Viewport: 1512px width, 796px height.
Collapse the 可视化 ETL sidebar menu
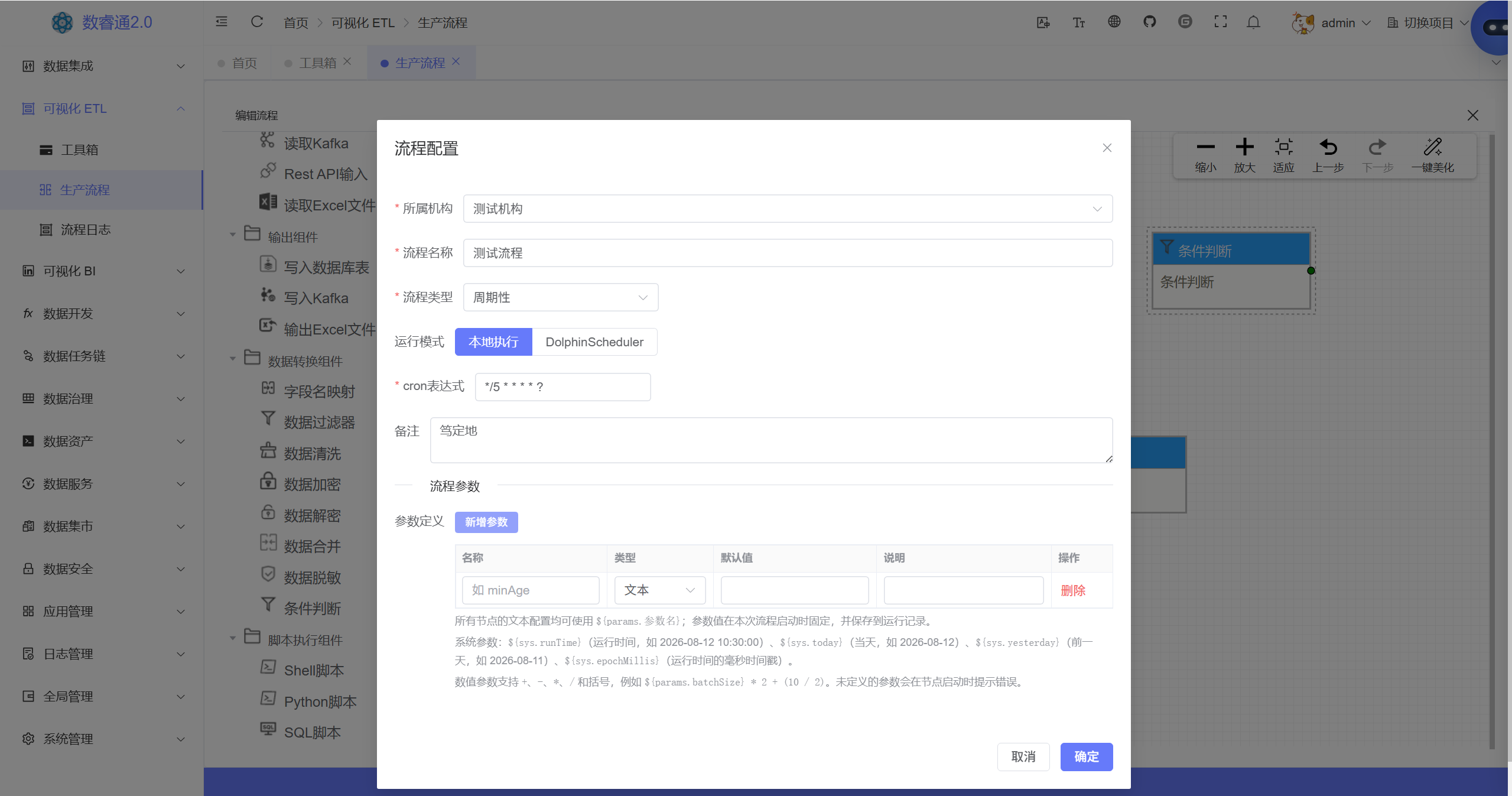pyautogui.click(x=102, y=108)
